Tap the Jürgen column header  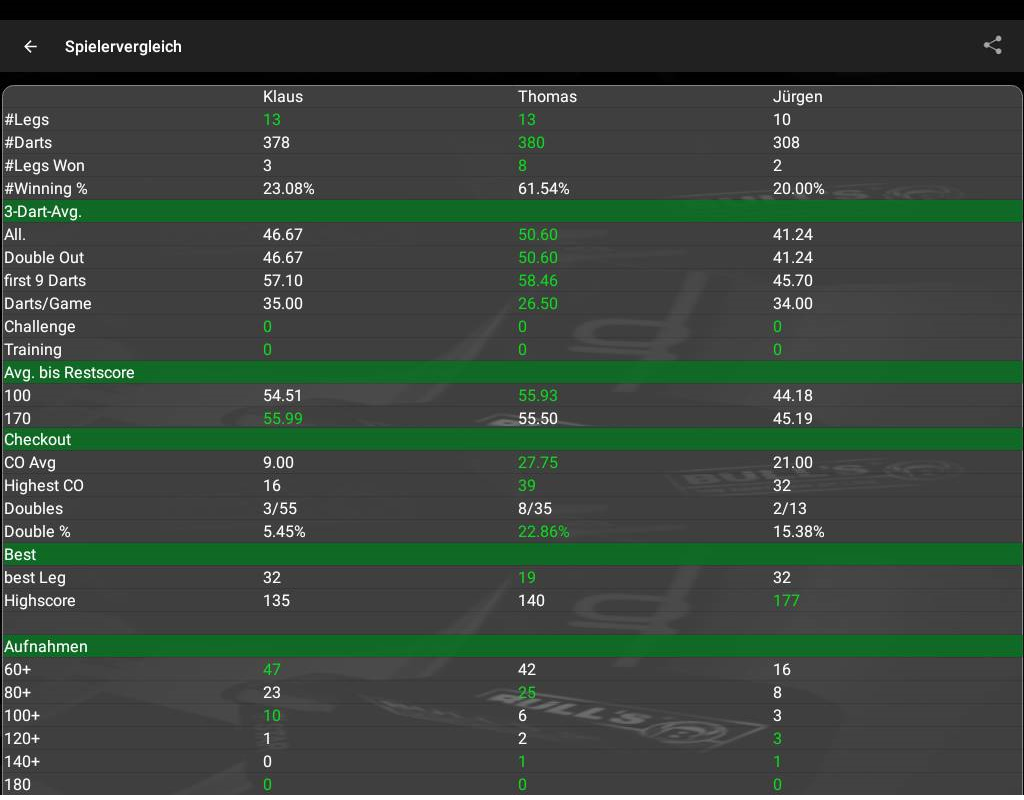coord(797,97)
